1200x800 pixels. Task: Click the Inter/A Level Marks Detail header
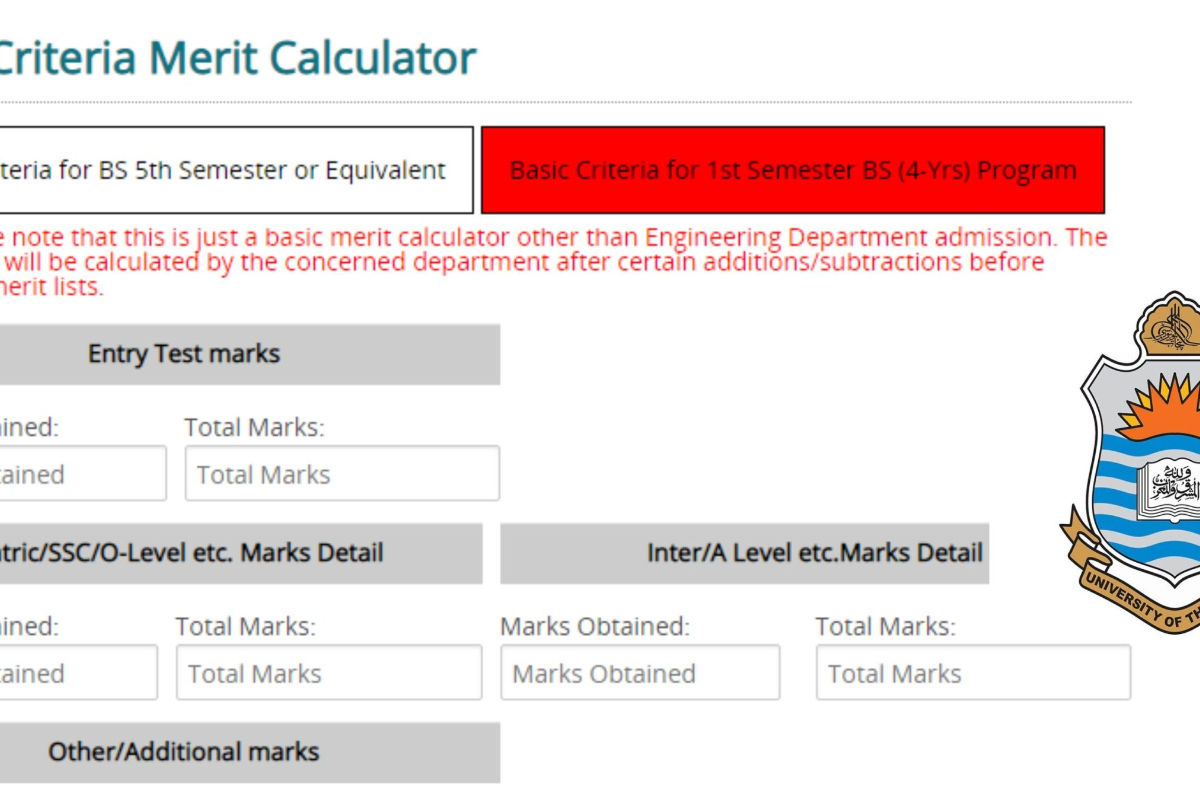(745, 553)
